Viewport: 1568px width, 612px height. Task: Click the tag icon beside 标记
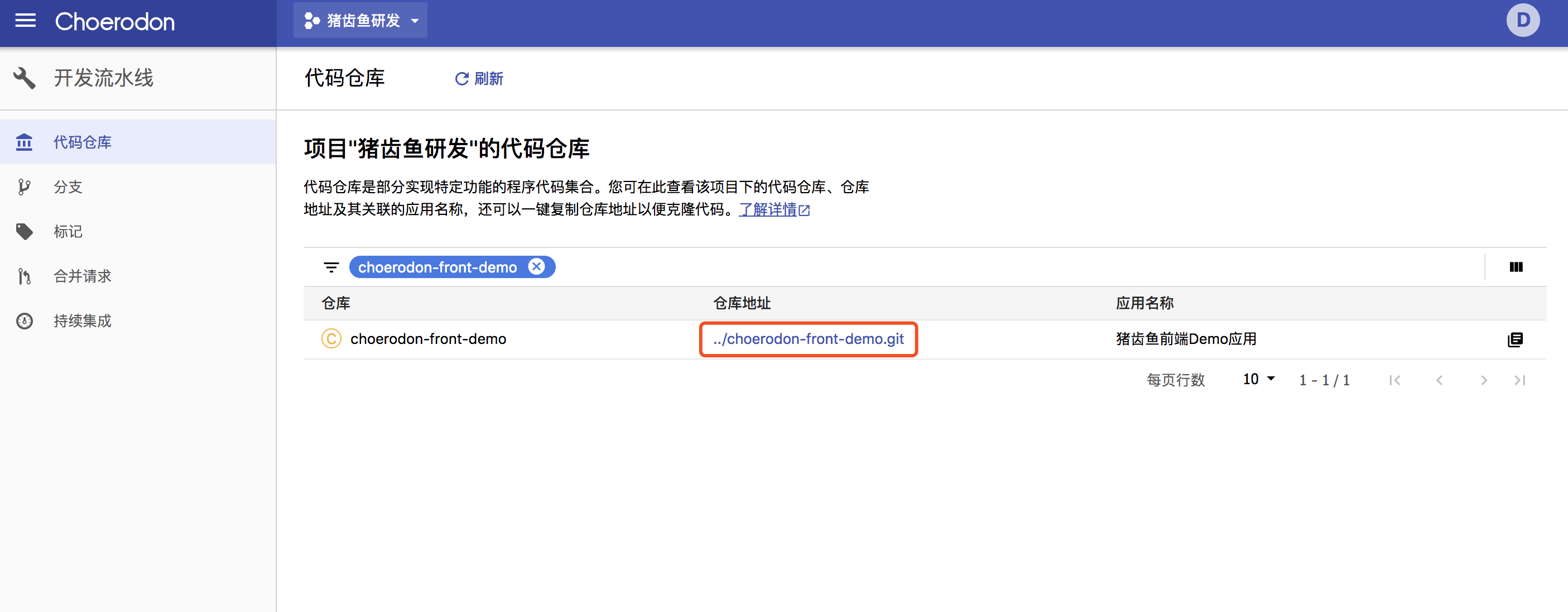25,231
